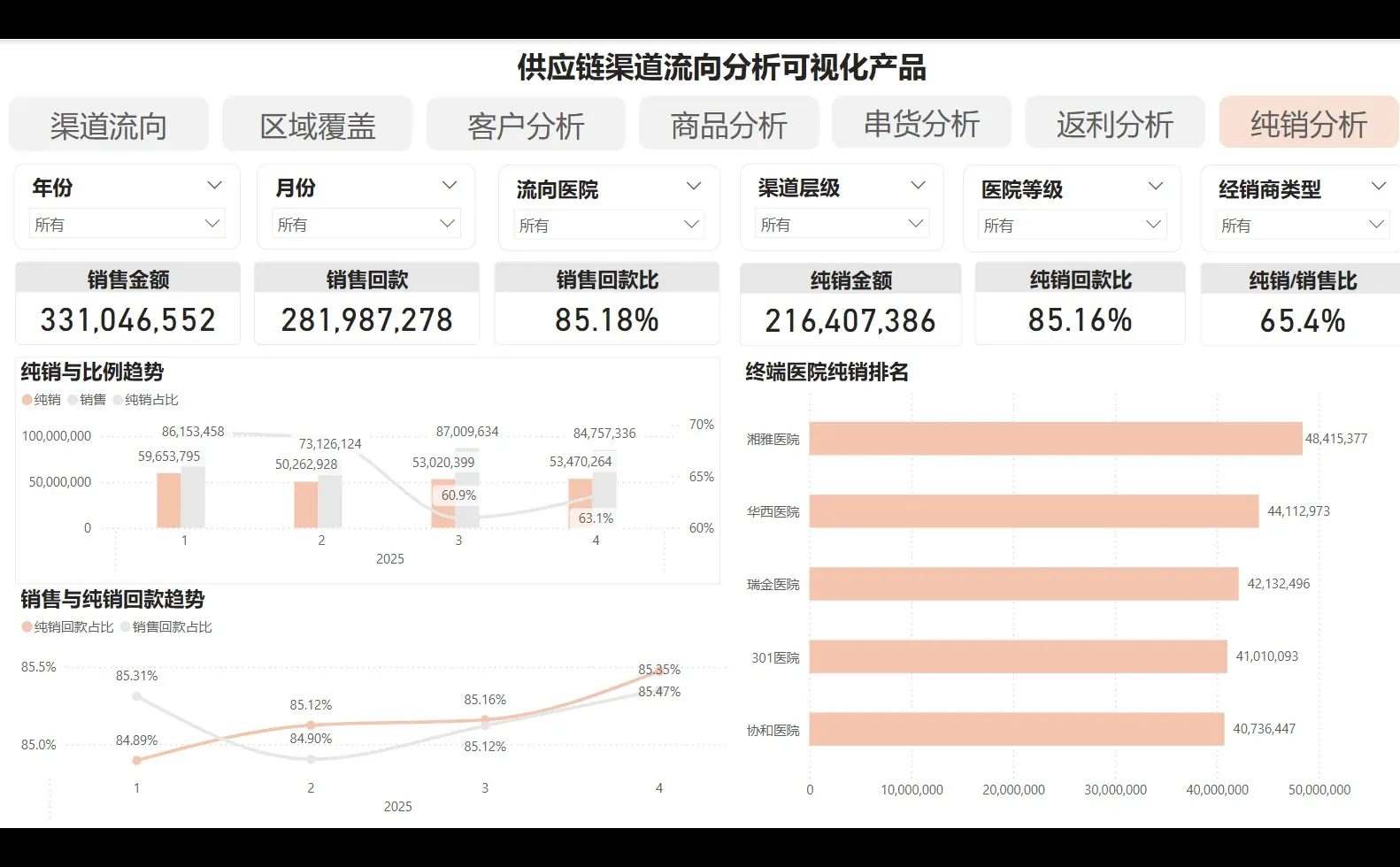This screenshot has width=1400, height=867.
Task: Open the 医院等级 所有 dropdown
Action: click(1073, 225)
